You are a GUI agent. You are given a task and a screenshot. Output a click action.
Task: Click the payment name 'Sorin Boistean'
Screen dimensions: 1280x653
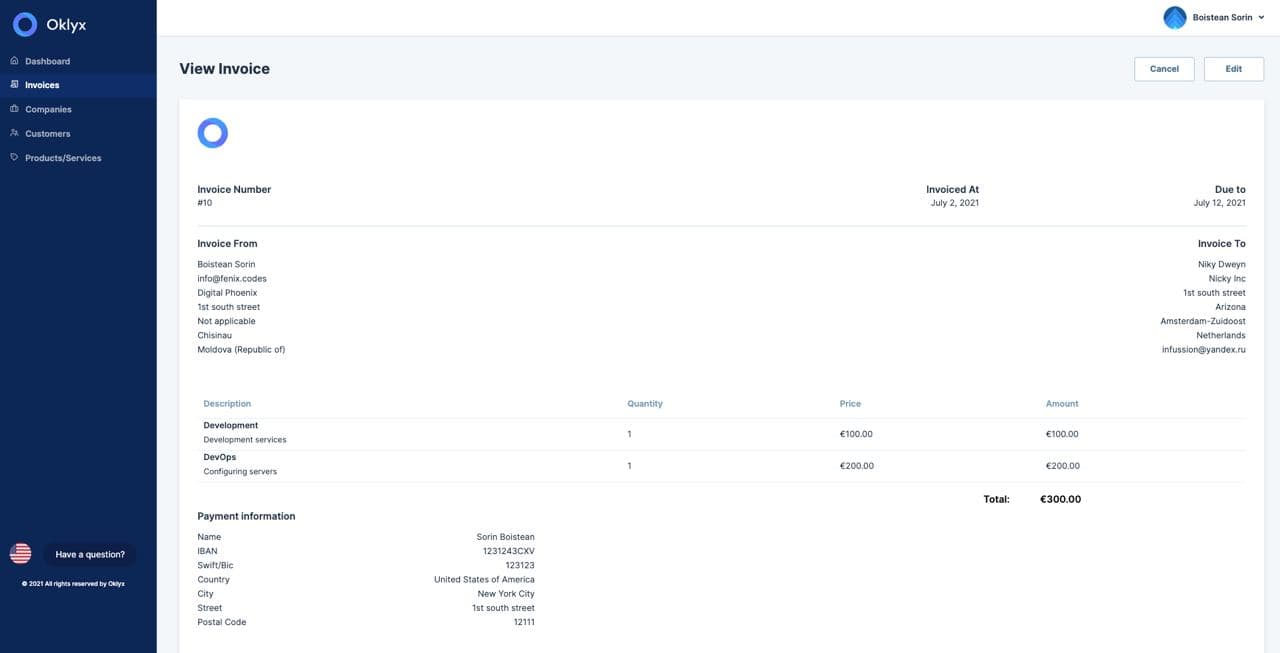pos(506,537)
